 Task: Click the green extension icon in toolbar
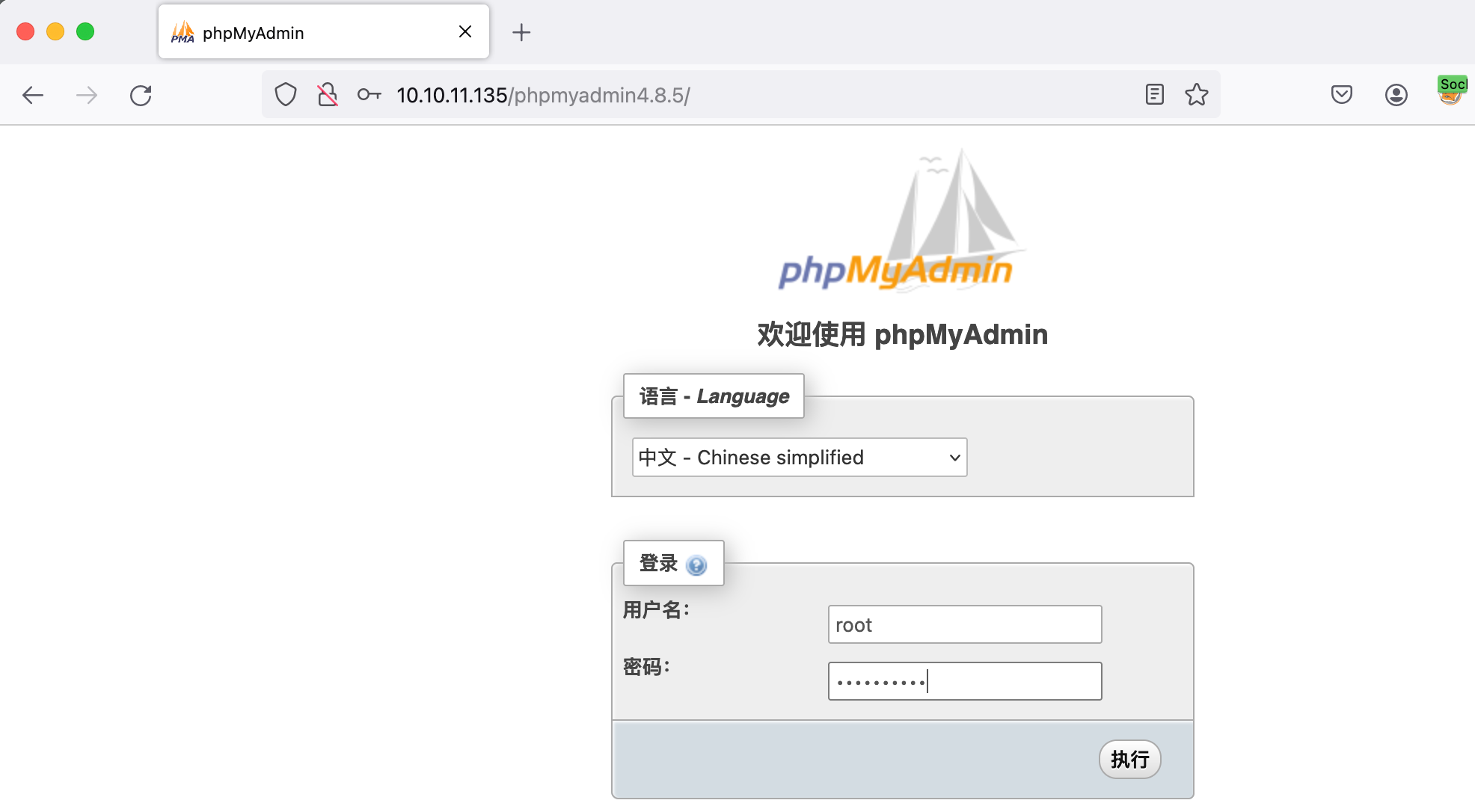coord(1451,91)
